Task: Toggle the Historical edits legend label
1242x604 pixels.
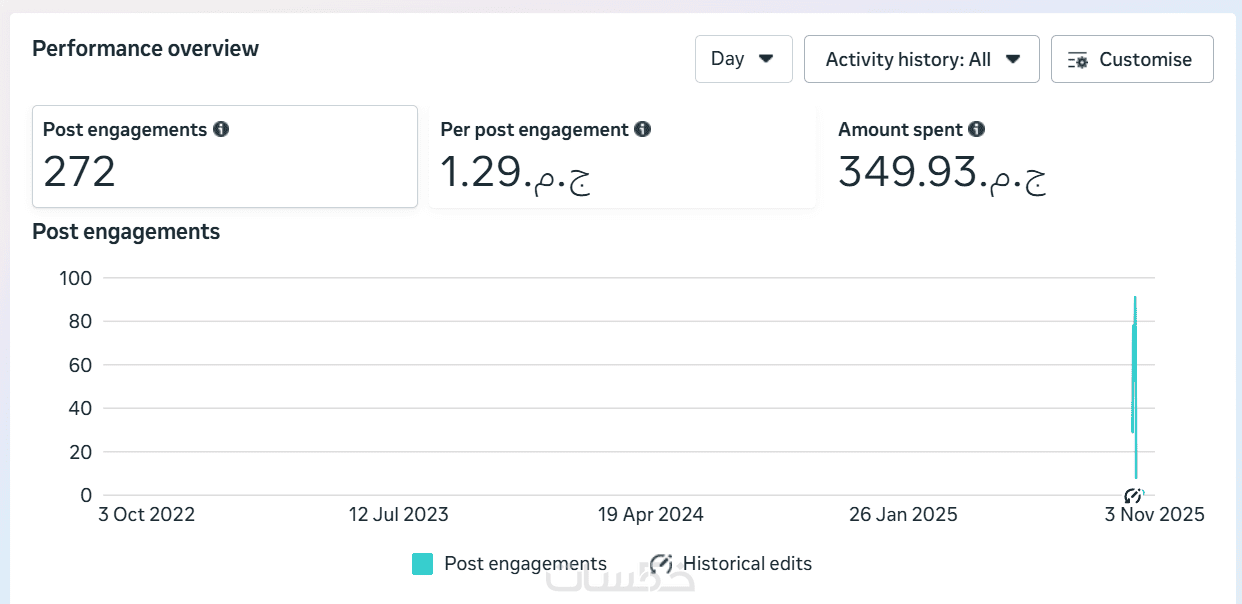Action: 747,564
